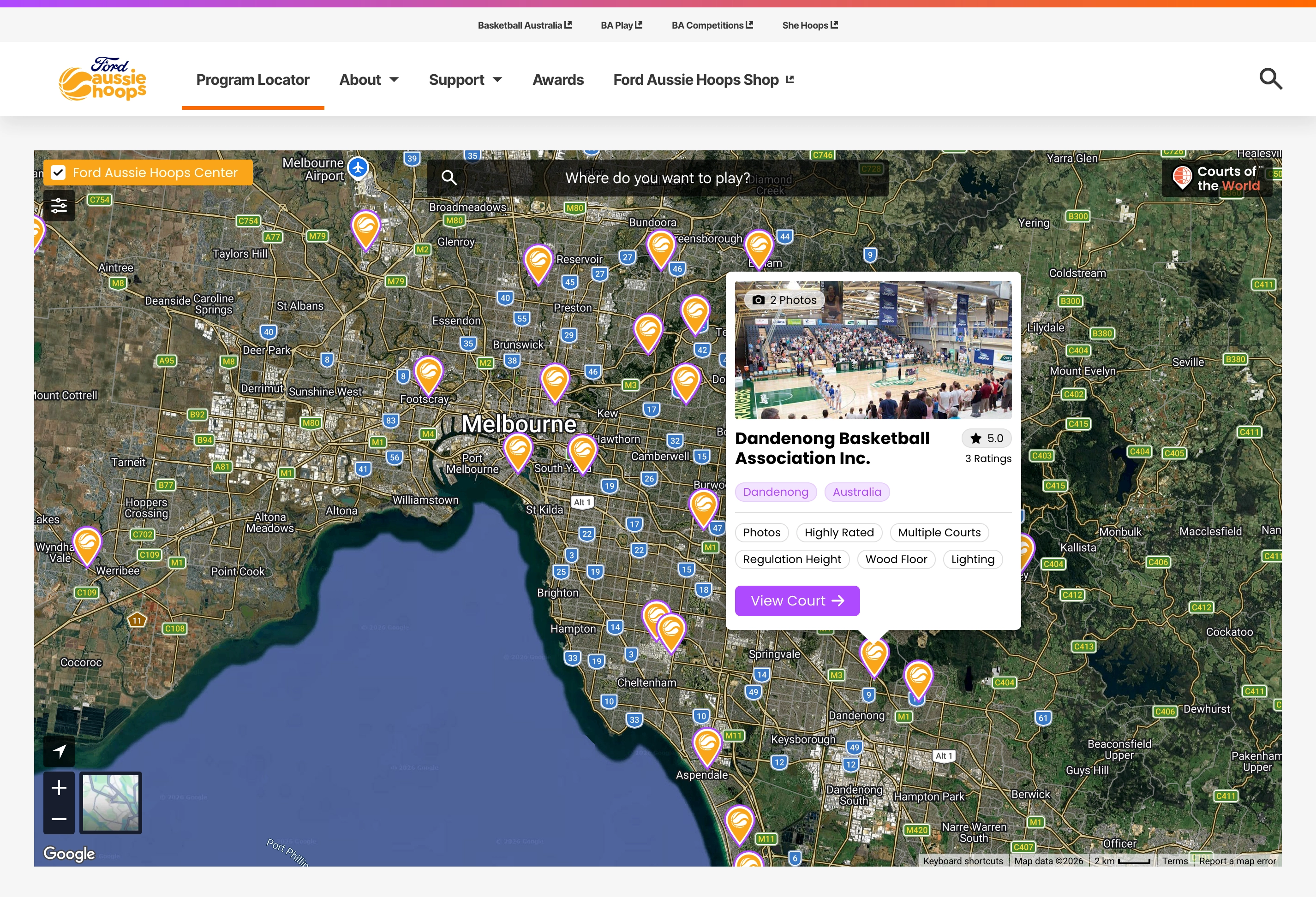
Task: Zoom in the map with plus button
Action: (x=59, y=787)
